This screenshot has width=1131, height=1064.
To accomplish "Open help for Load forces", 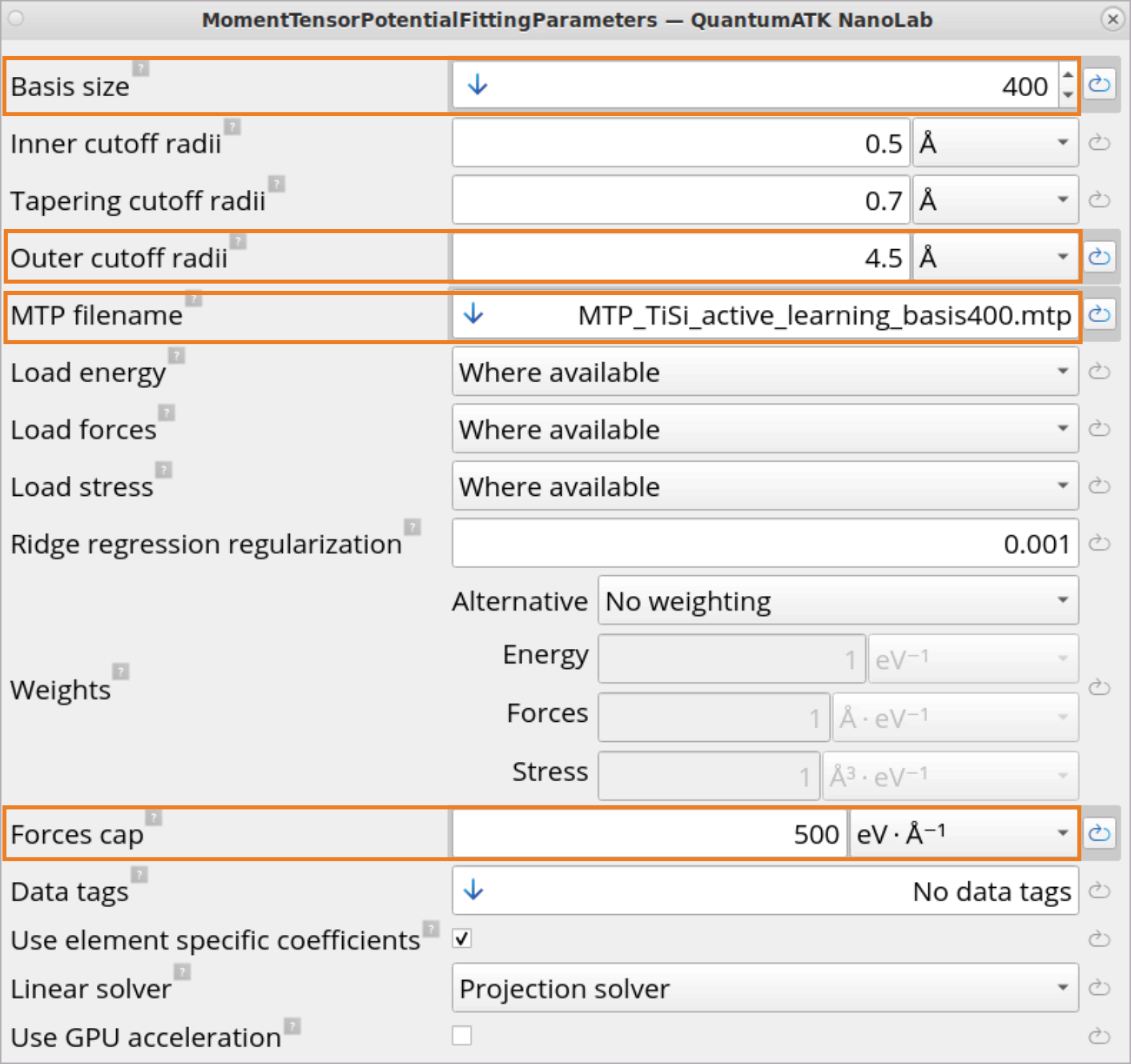I will (167, 413).
